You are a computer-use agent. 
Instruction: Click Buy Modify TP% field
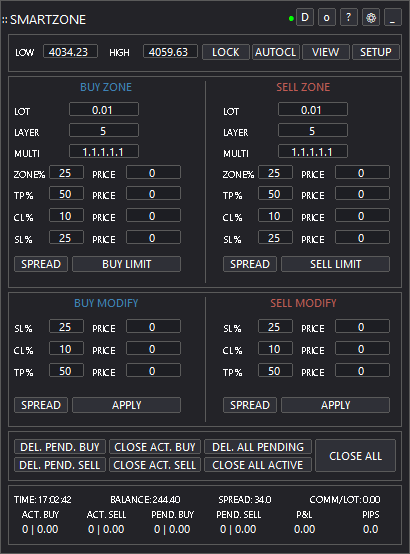coord(66,371)
